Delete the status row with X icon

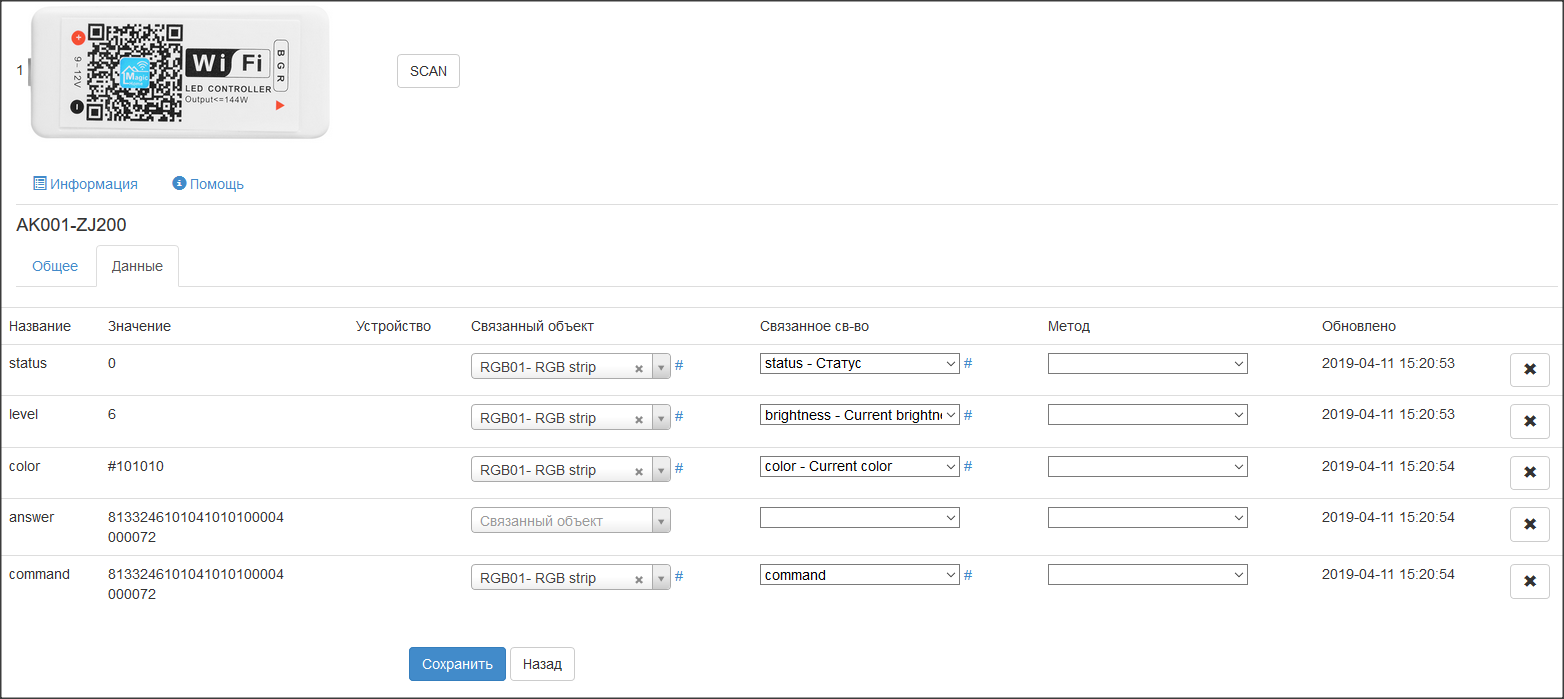click(1529, 370)
